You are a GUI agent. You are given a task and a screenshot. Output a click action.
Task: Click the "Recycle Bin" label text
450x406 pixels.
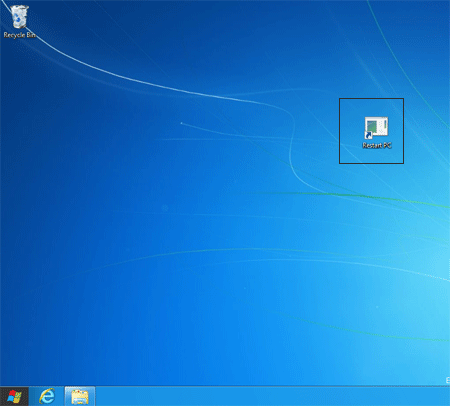coord(20,35)
